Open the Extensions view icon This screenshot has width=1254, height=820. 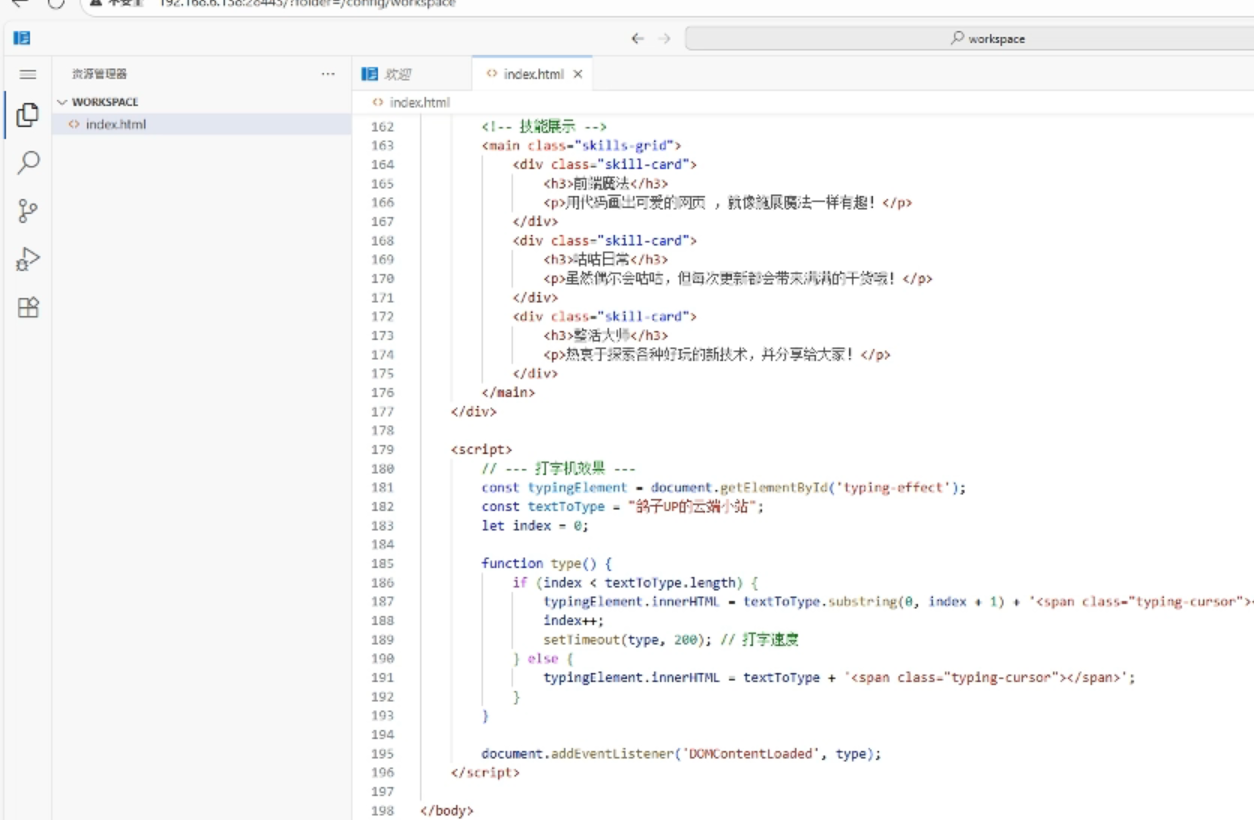28,308
